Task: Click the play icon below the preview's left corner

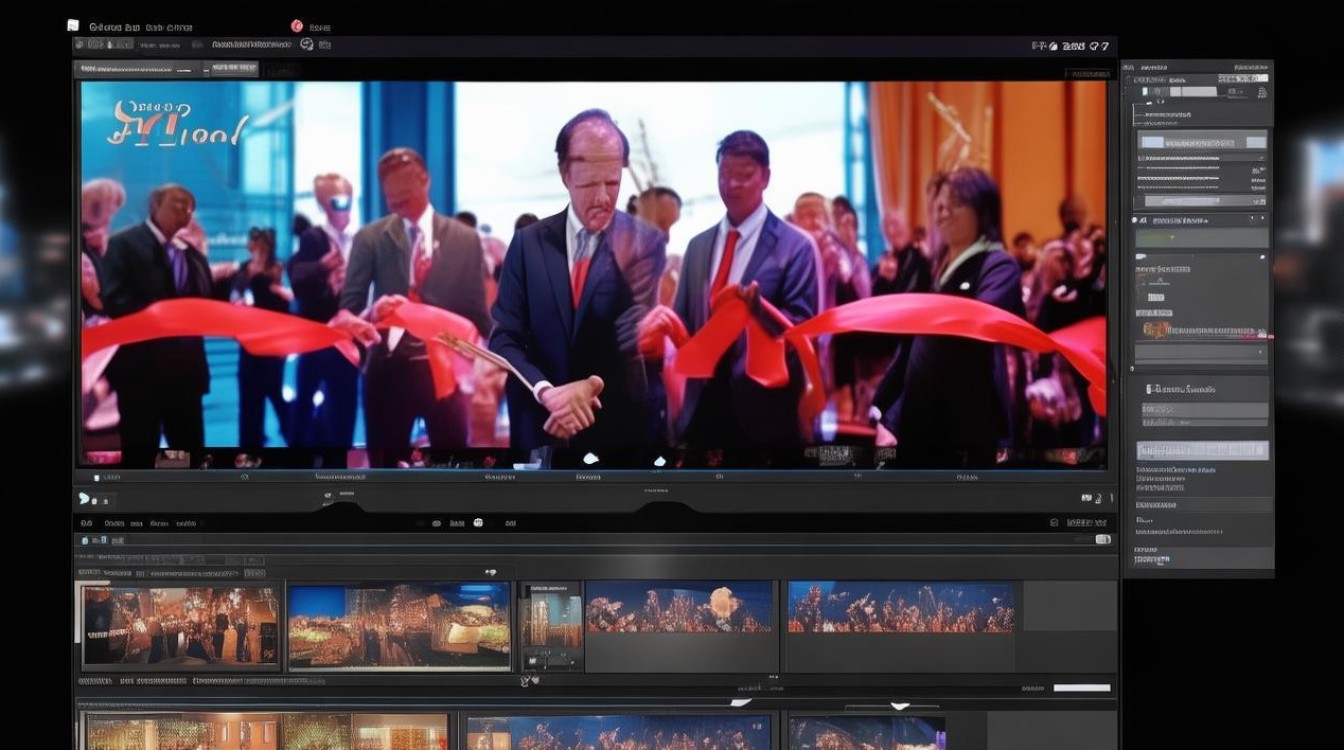Action: click(84, 497)
